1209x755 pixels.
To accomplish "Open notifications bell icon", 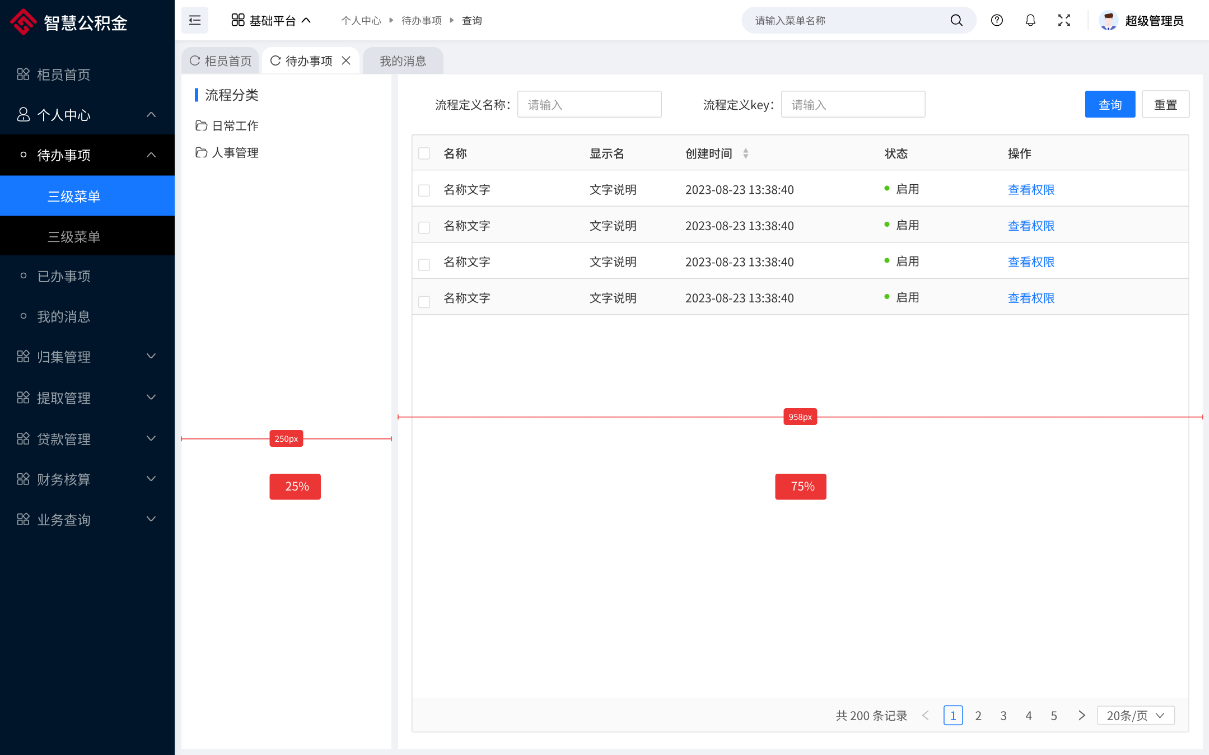I will 1030,20.
